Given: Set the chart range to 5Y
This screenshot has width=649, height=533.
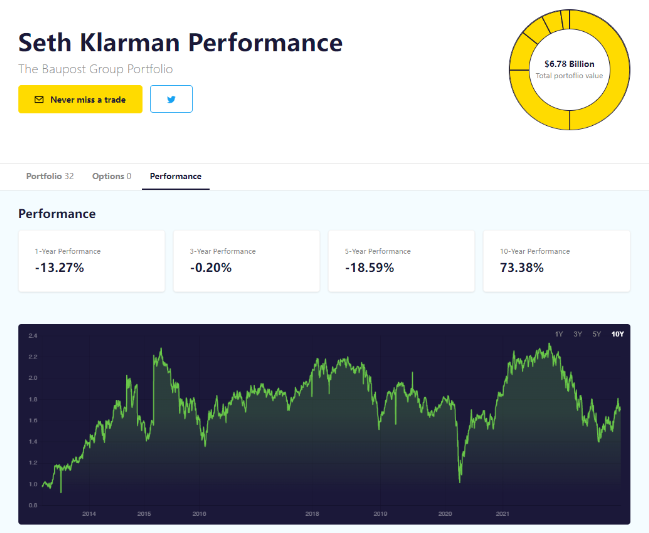Looking at the screenshot, I should [x=596, y=334].
